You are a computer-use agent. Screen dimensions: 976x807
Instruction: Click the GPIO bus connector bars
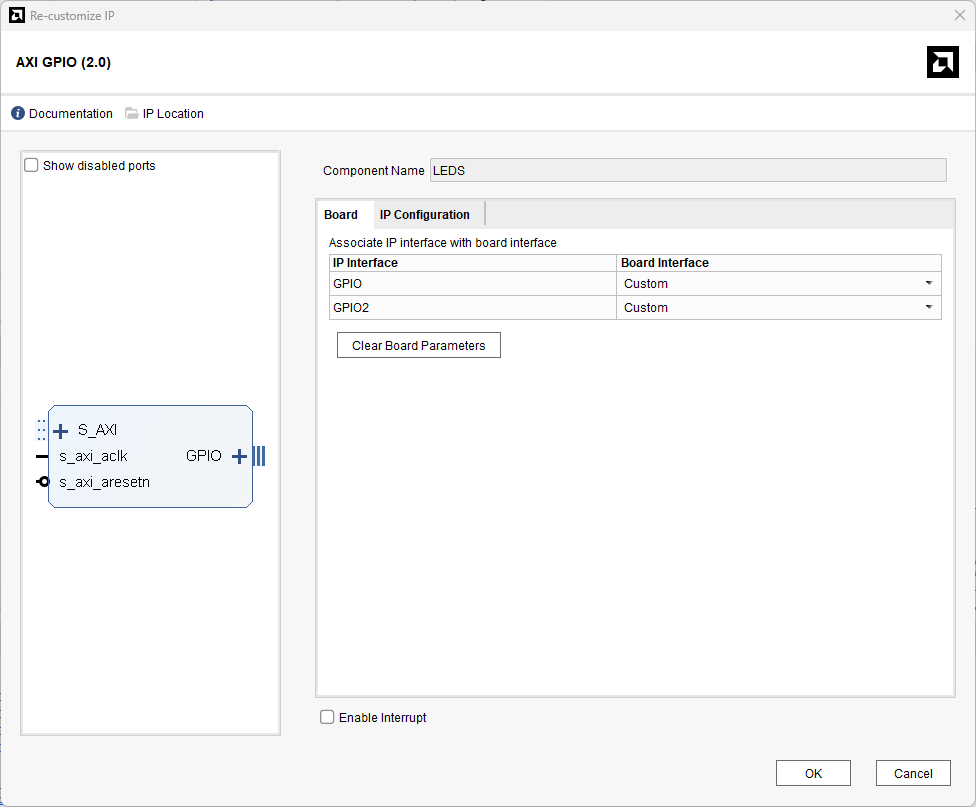(x=259, y=456)
